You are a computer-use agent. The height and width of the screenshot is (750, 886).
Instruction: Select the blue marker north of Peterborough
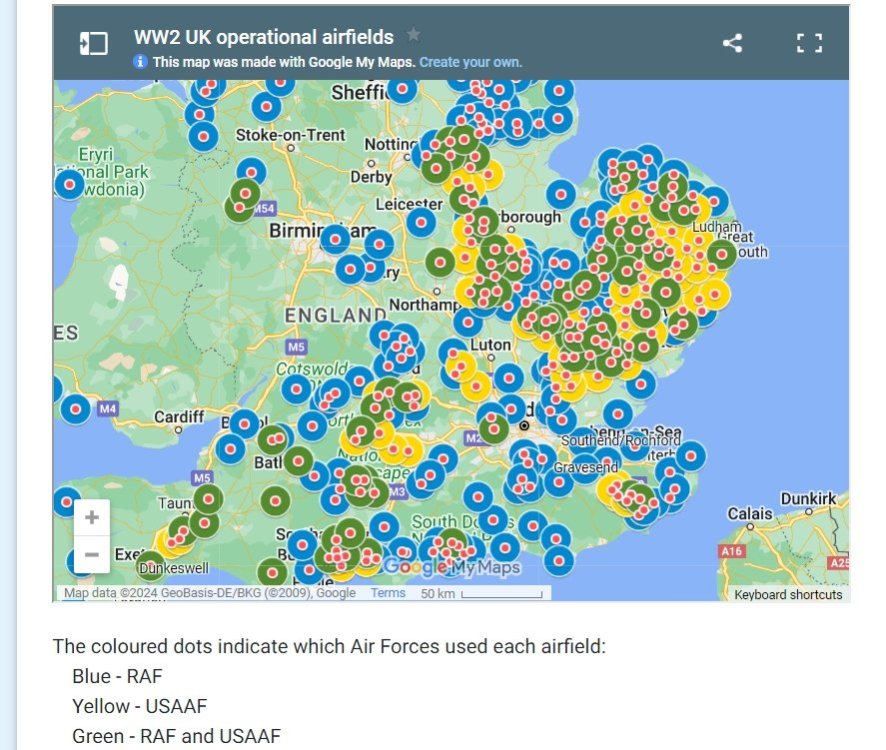click(561, 194)
